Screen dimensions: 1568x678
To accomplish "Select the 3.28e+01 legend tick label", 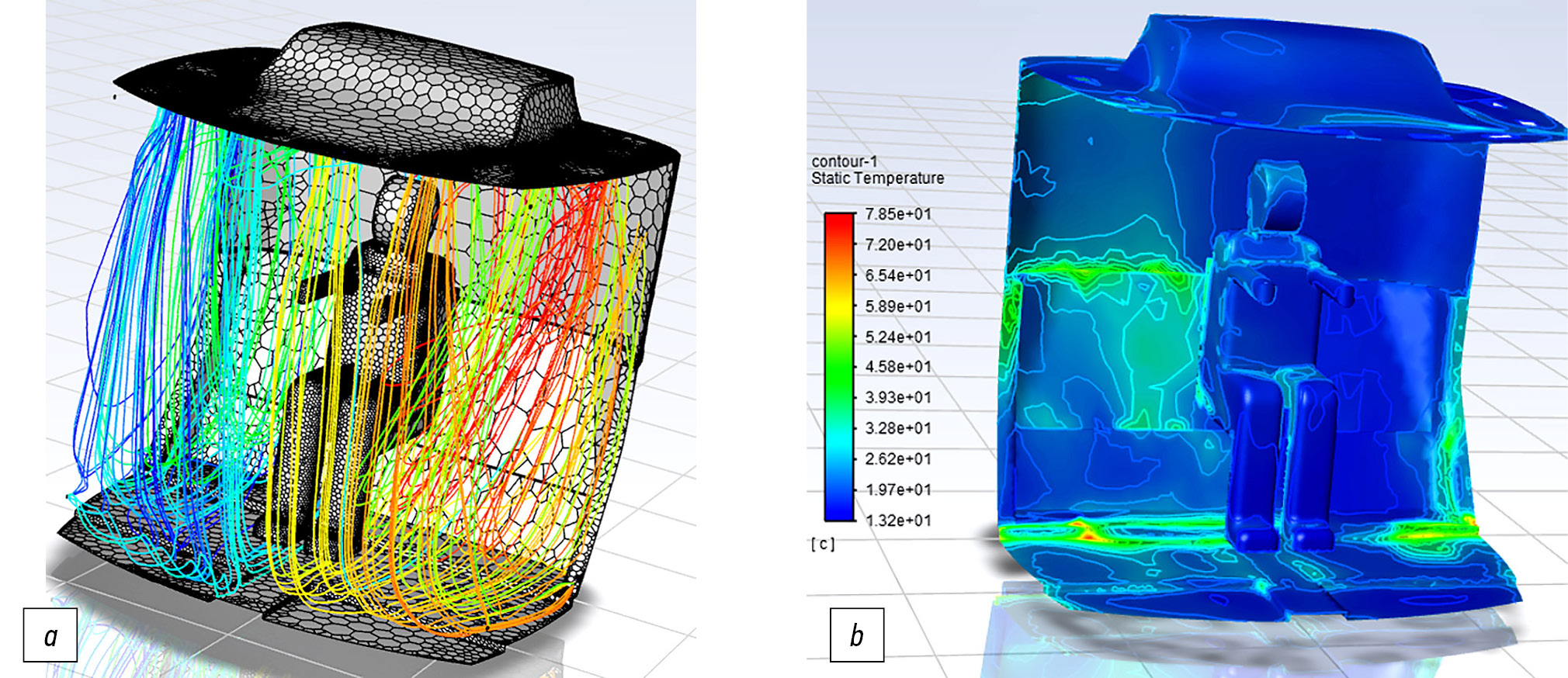I will tap(897, 428).
